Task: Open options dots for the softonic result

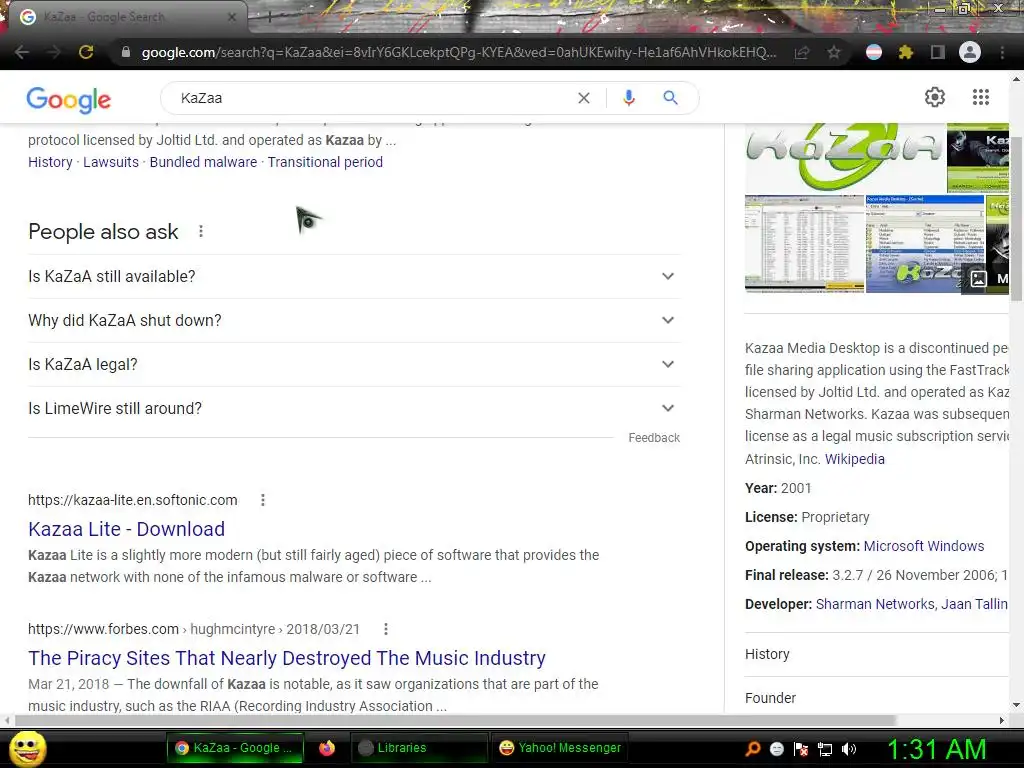Action: pos(263,500)
